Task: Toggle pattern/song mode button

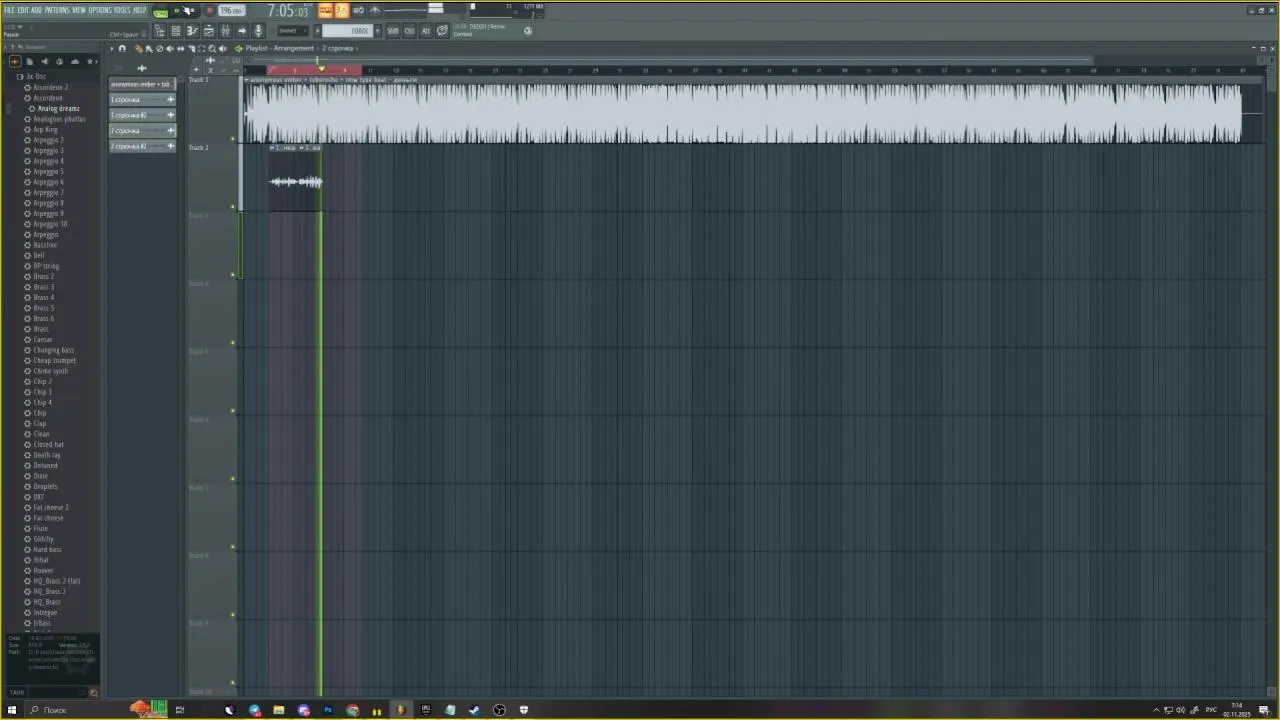Action: pos(160,11)
